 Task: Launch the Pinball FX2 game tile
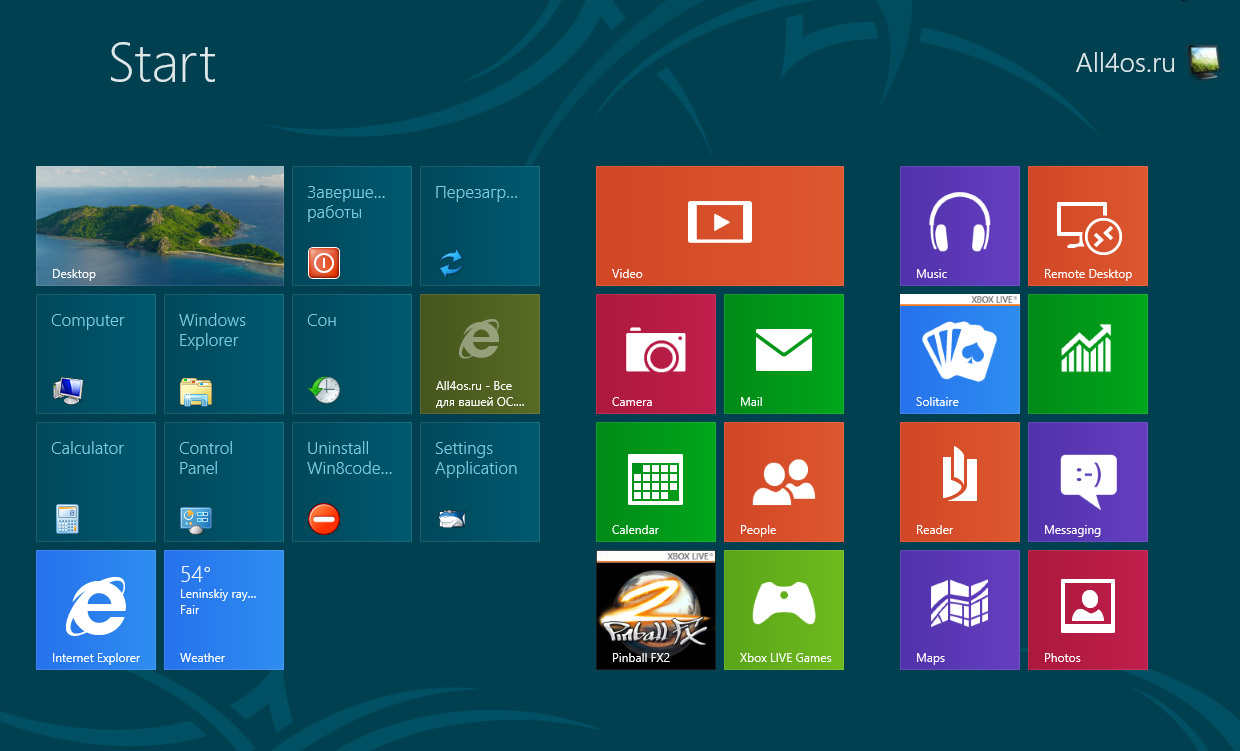pyautogui.click(x=656, y=610)
